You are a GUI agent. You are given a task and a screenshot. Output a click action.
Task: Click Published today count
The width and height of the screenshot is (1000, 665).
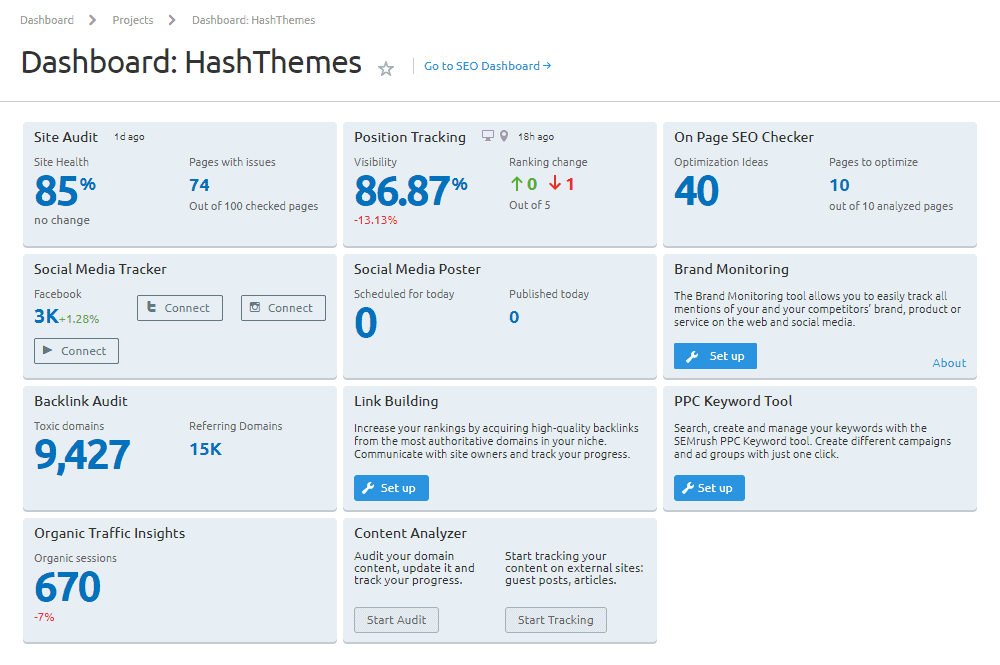click(514, 317)
